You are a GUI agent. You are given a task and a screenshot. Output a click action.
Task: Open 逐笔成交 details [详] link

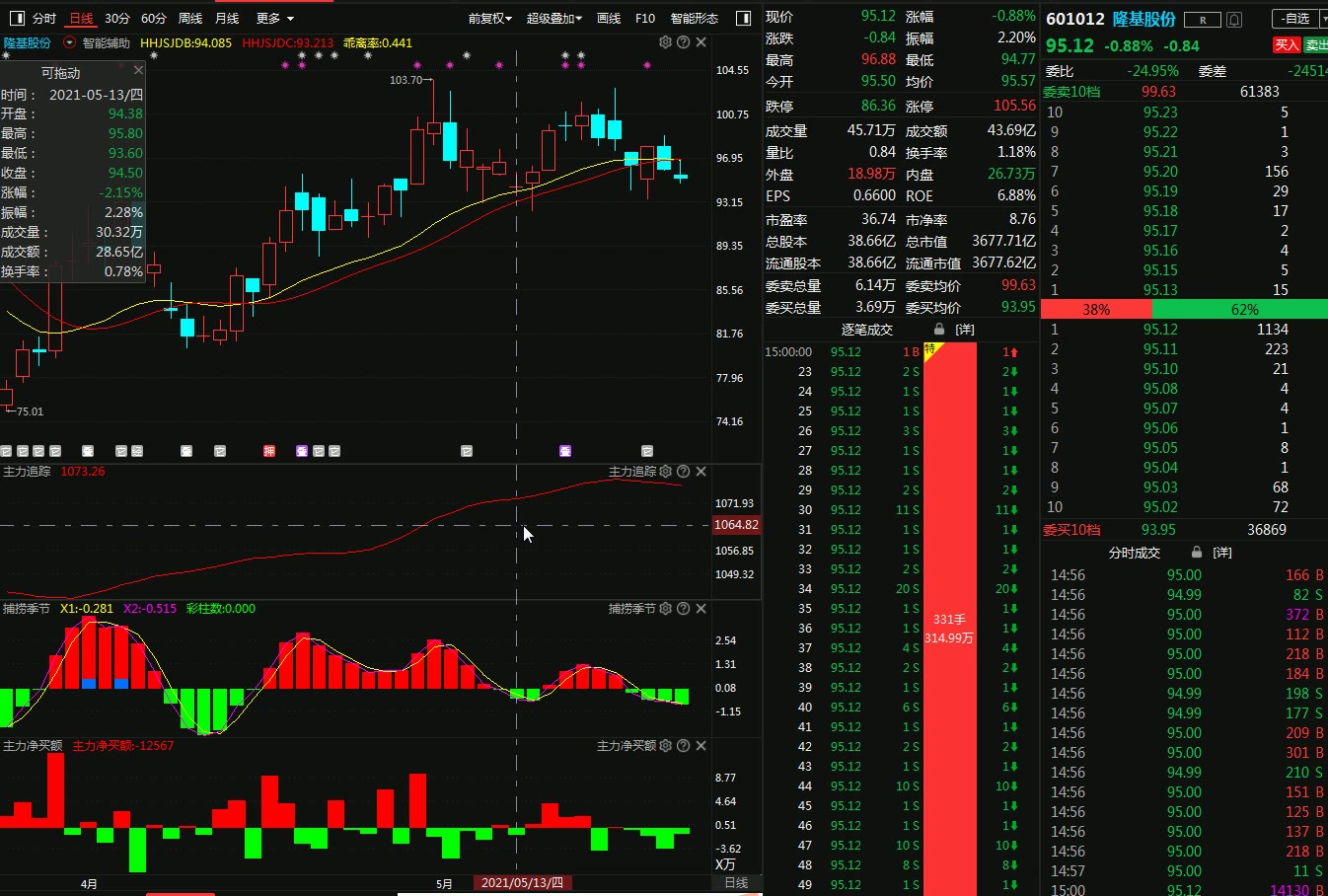pos(965,330)
